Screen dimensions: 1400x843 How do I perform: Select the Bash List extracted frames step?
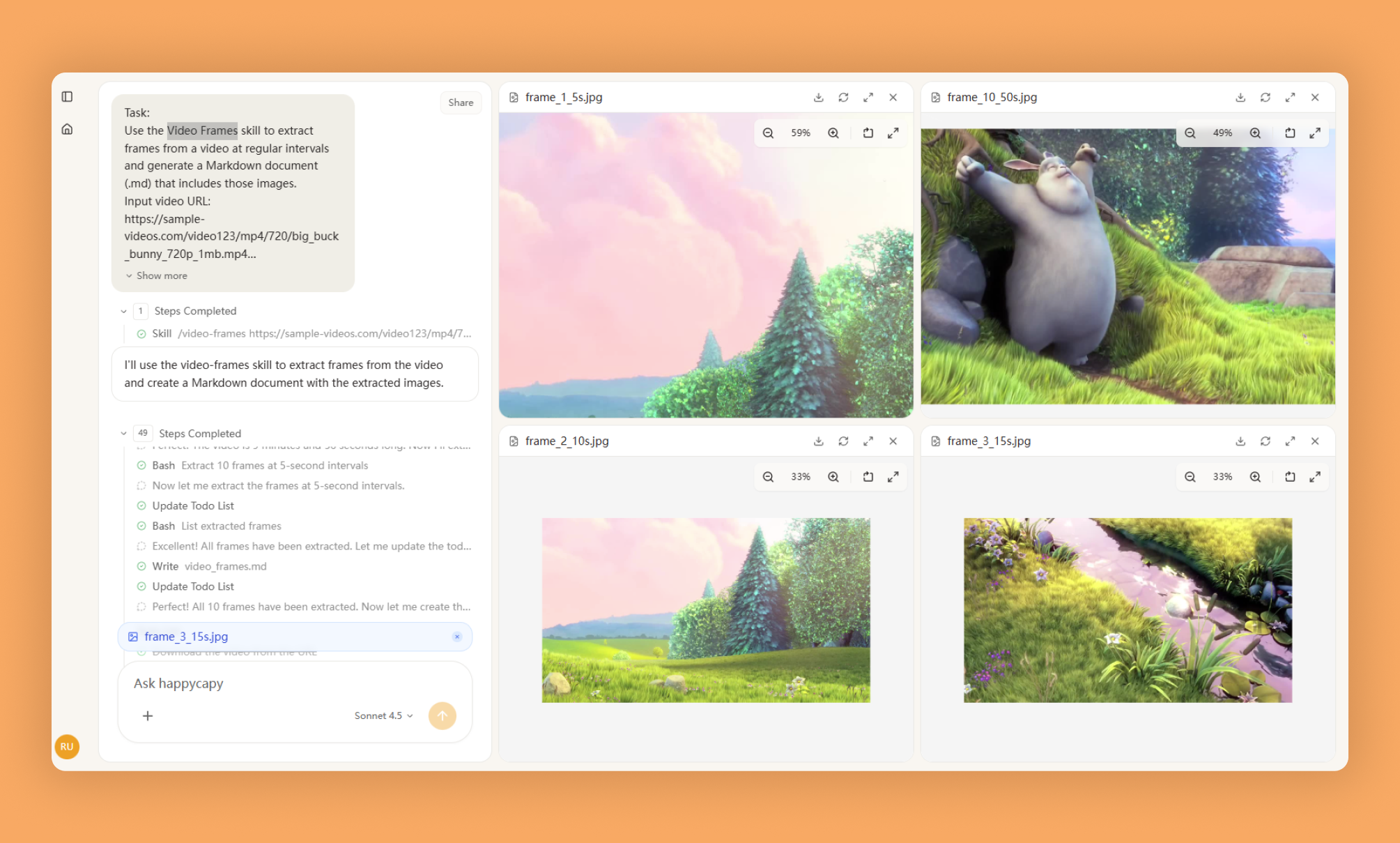pyautogui.click(x=216, y=526)
